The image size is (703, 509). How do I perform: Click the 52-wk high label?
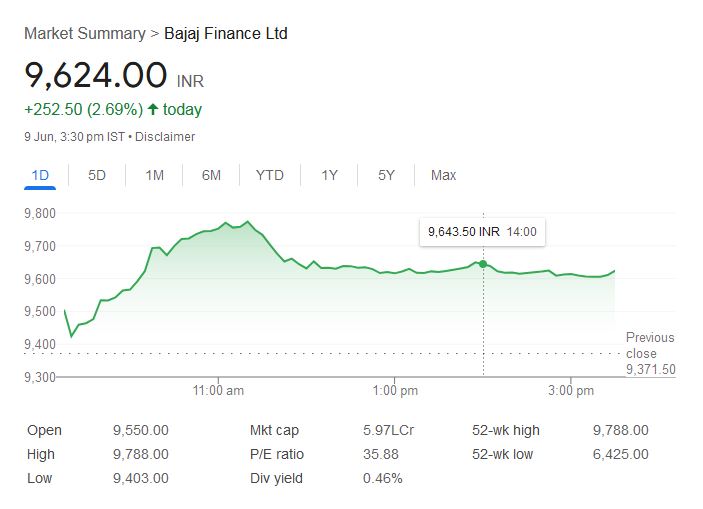click(505, 431)
